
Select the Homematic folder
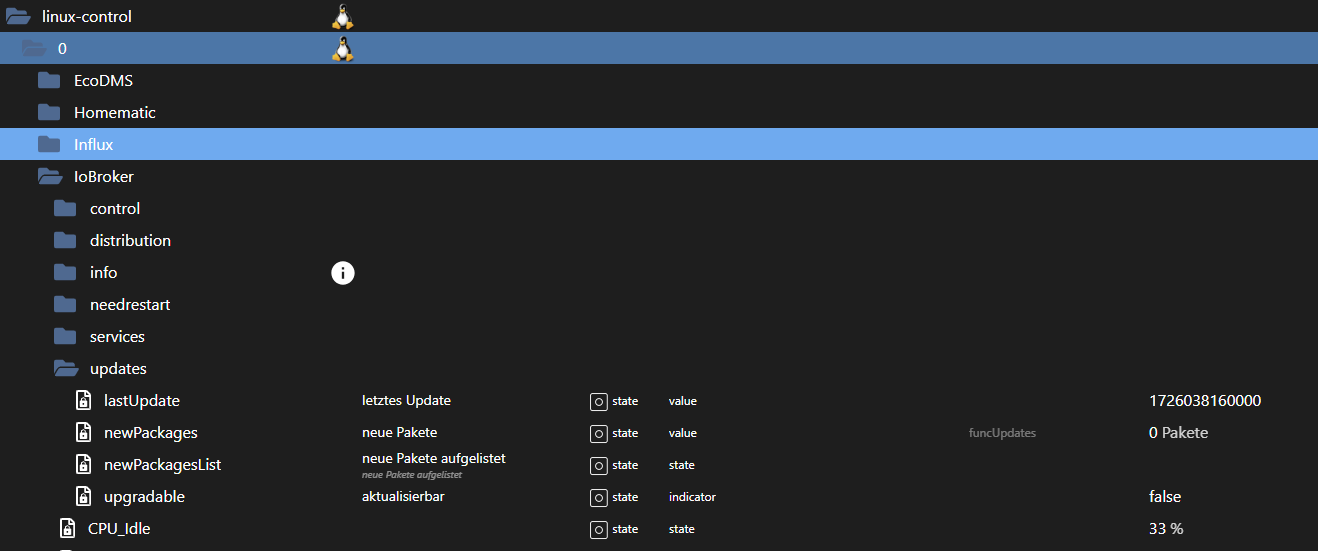point(114,113)
